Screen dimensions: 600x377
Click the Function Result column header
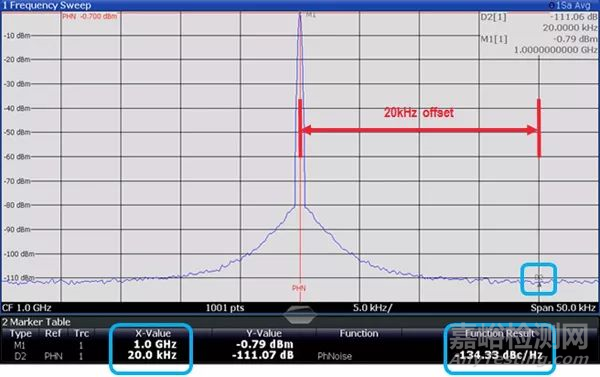(x=499, y=333)
